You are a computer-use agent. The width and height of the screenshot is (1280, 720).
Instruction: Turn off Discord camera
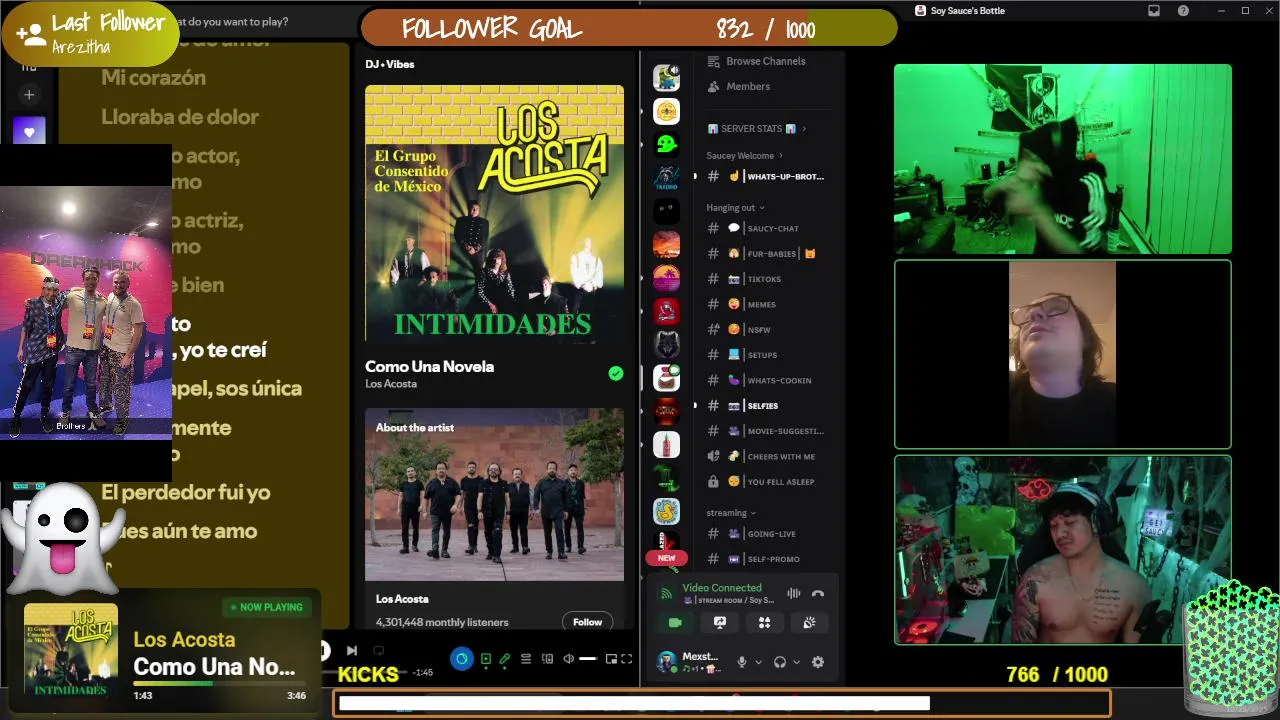pos(675,622)
